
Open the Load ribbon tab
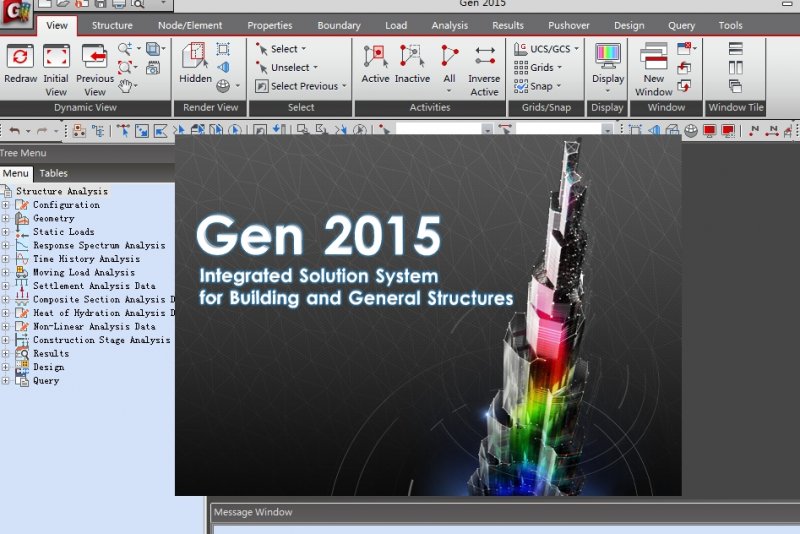396,26
